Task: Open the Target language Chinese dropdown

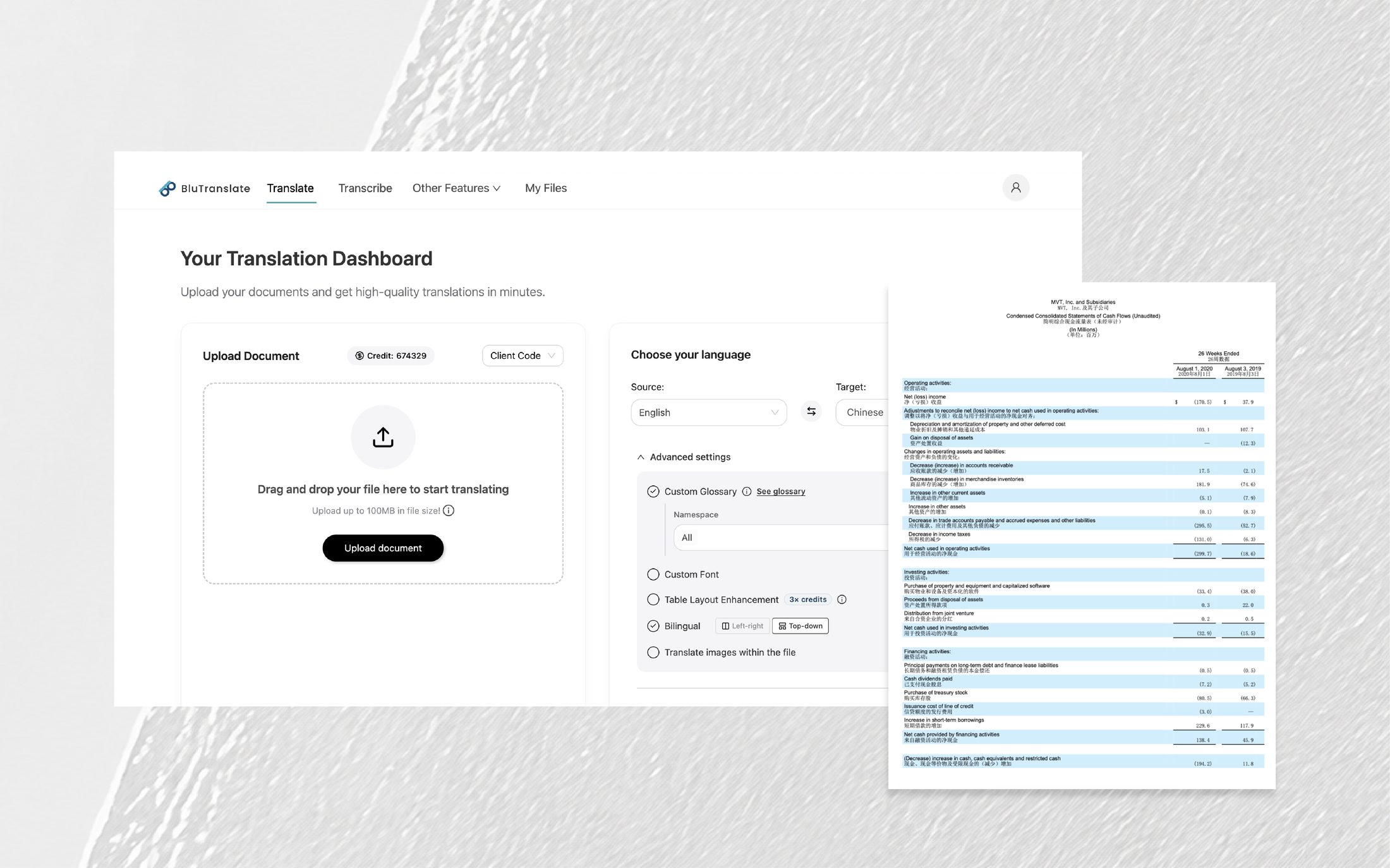Action: pos(862,413)
